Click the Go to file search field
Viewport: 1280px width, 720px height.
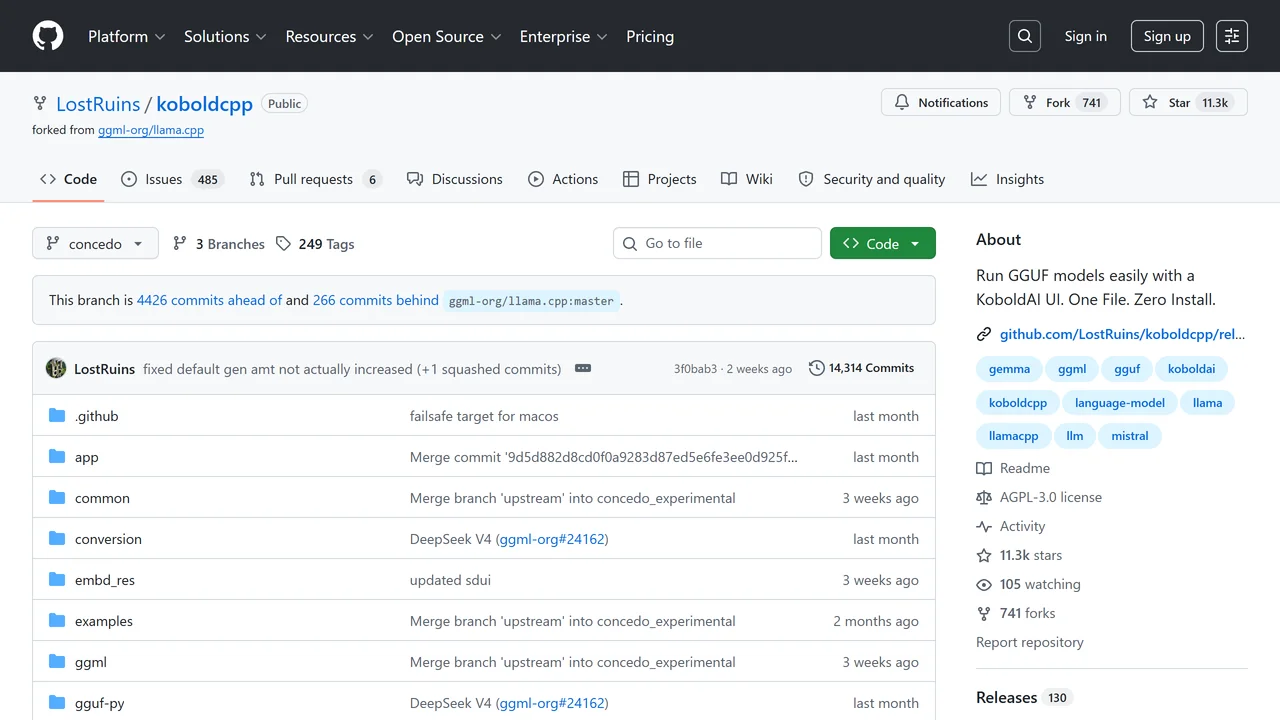[717, 243]
